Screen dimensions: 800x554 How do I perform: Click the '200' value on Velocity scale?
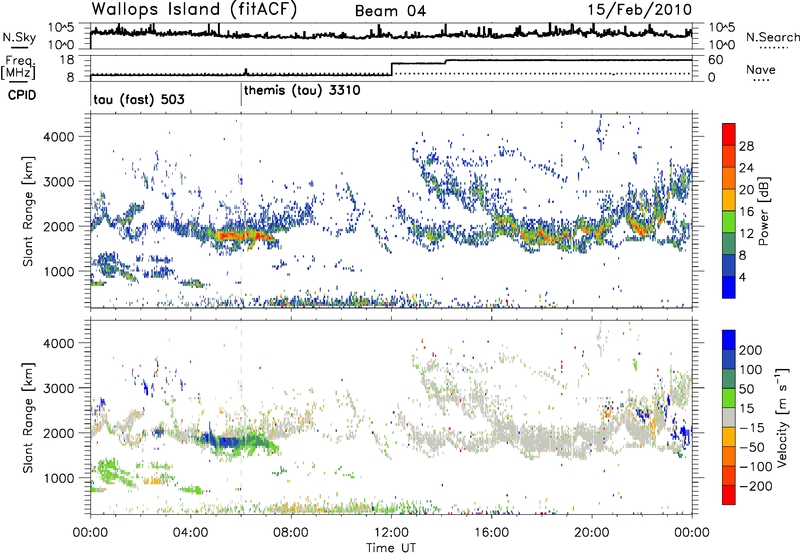tap(751, 350)
